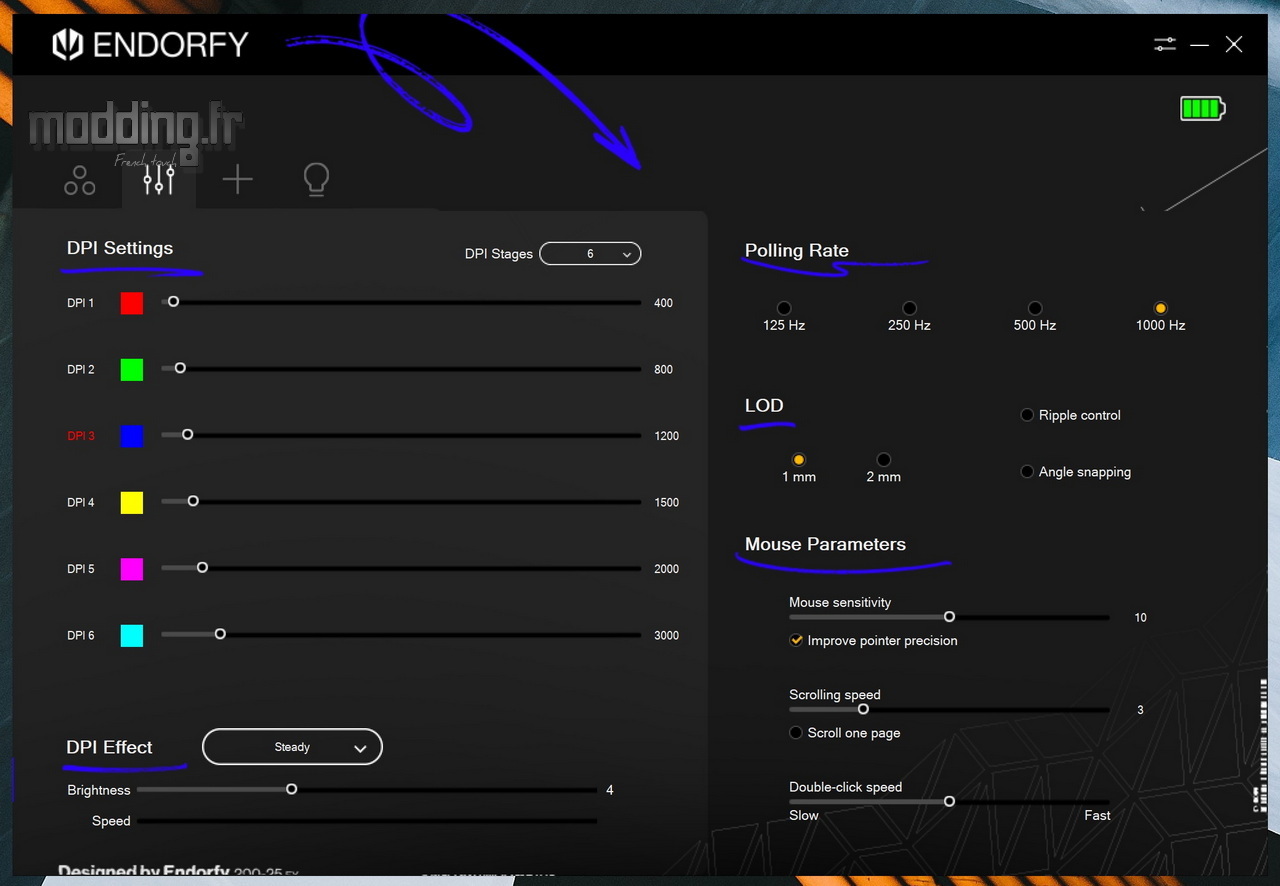
Task: Click the DPI 6 slider handle
Action: [x=220, y=634]
